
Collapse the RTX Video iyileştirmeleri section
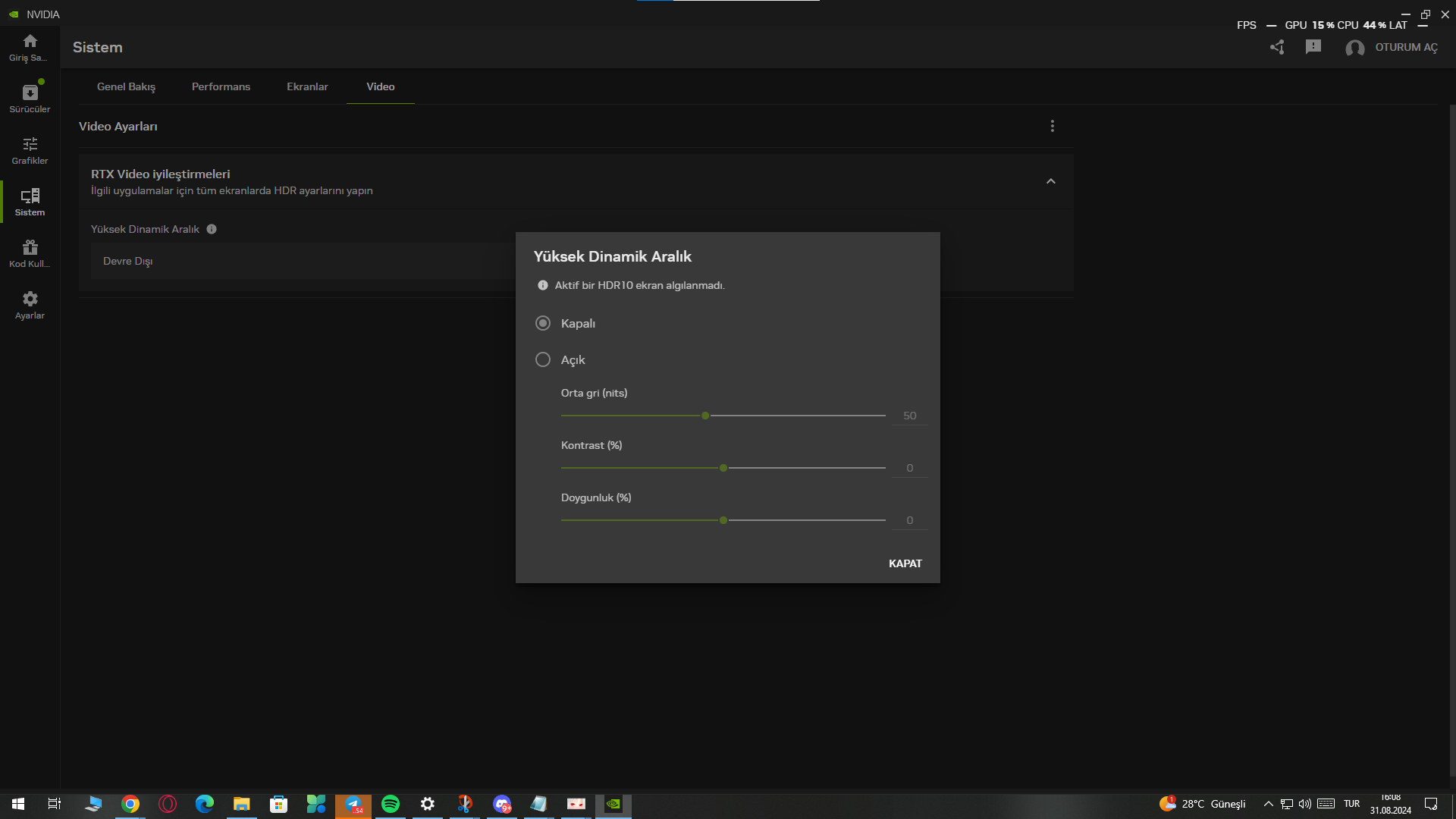pyautogui.click(x=1050, y=181)
